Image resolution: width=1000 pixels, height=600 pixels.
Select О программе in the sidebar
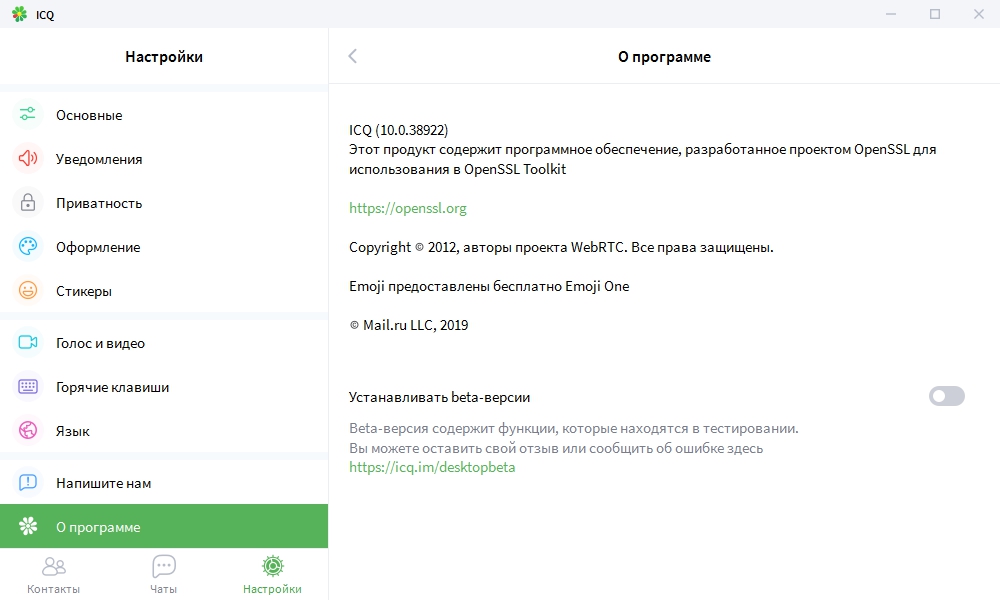point(164,526)
